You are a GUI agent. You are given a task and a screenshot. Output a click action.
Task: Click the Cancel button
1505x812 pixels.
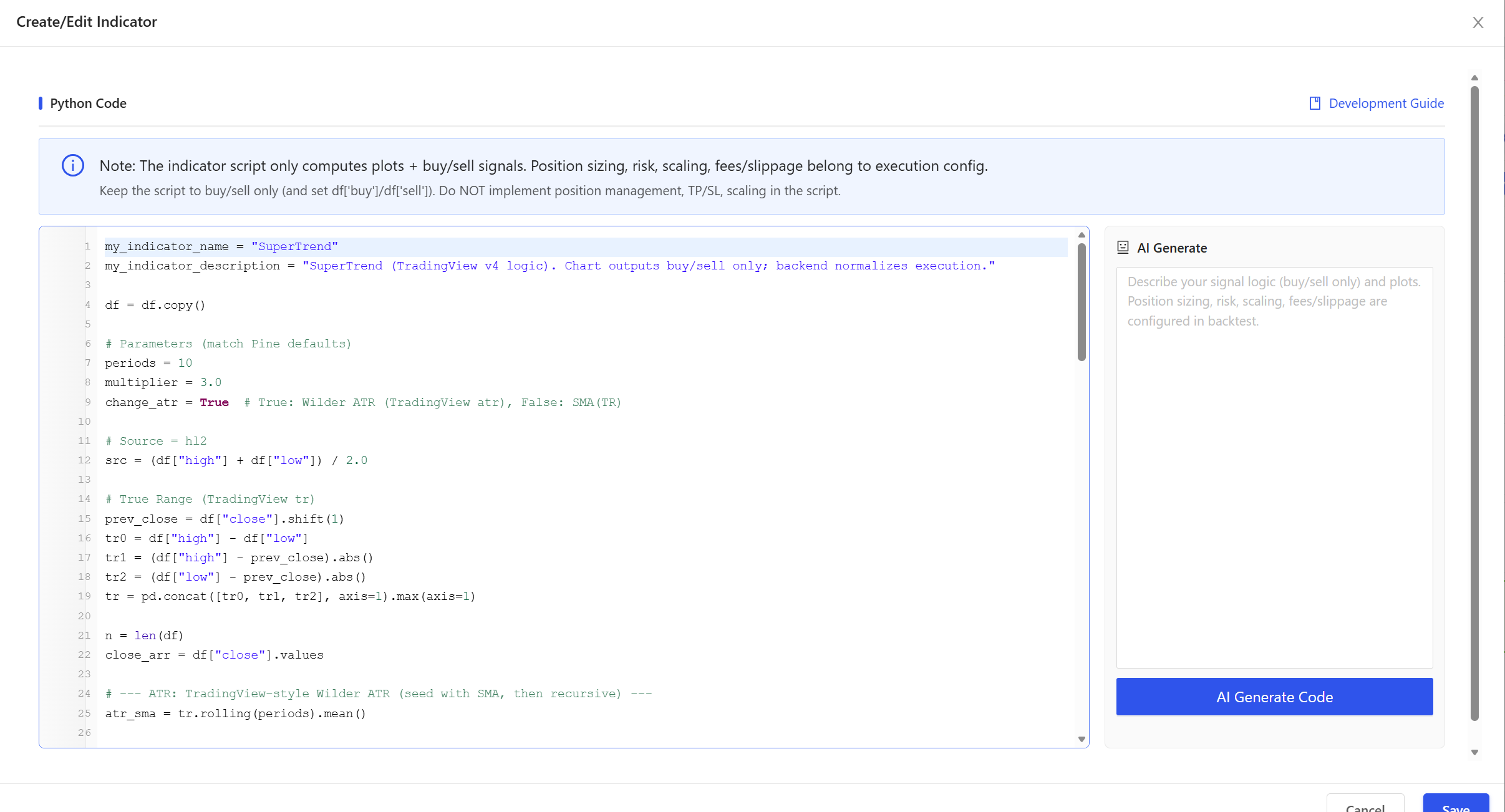coord(1365,808)
